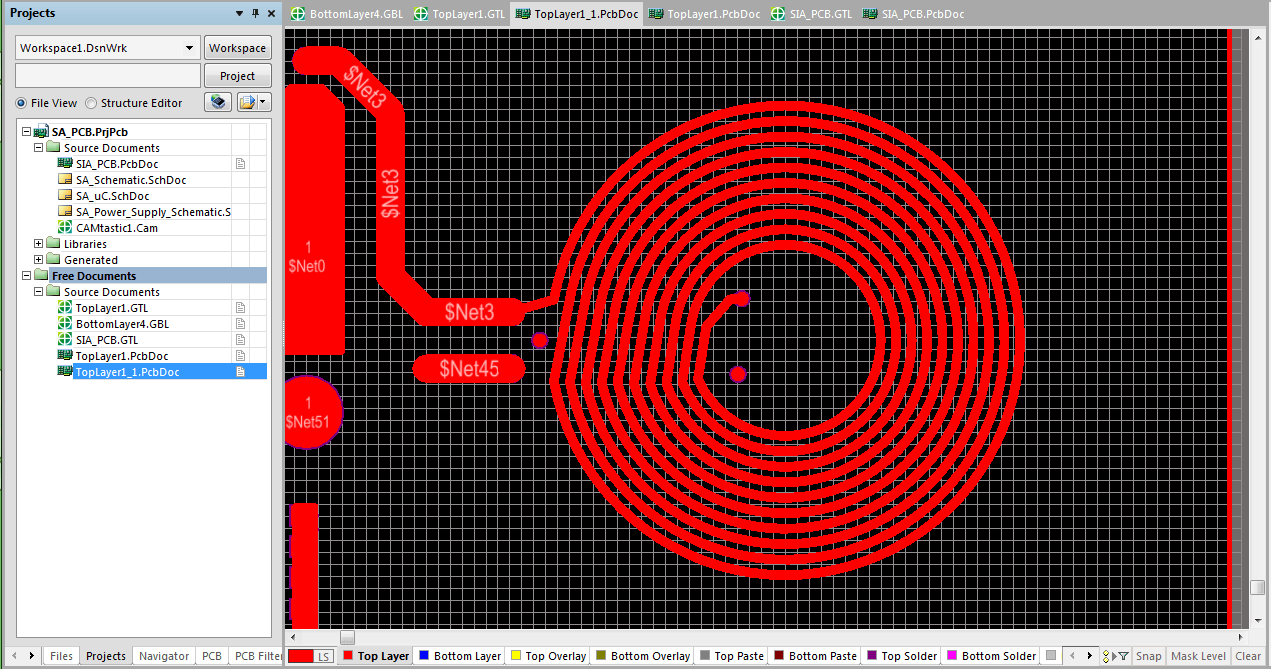Click the pin icon on Projects panel header
Image resolution: width=1271 pixels, height=669 pixels.
[255, 13]
